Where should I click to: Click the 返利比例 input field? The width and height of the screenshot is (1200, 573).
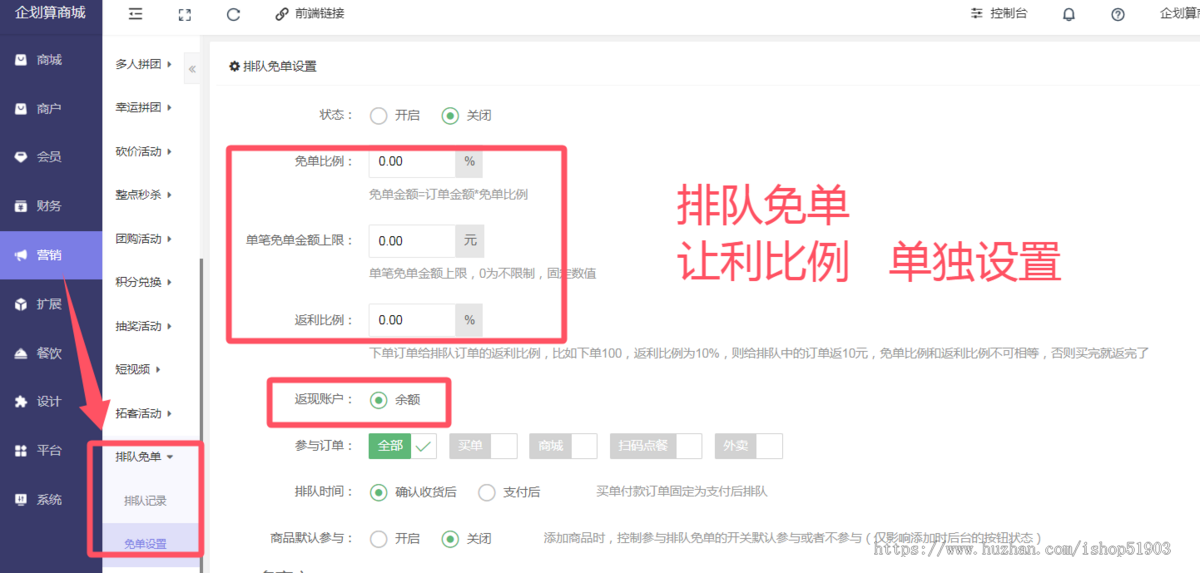(412, 320)
